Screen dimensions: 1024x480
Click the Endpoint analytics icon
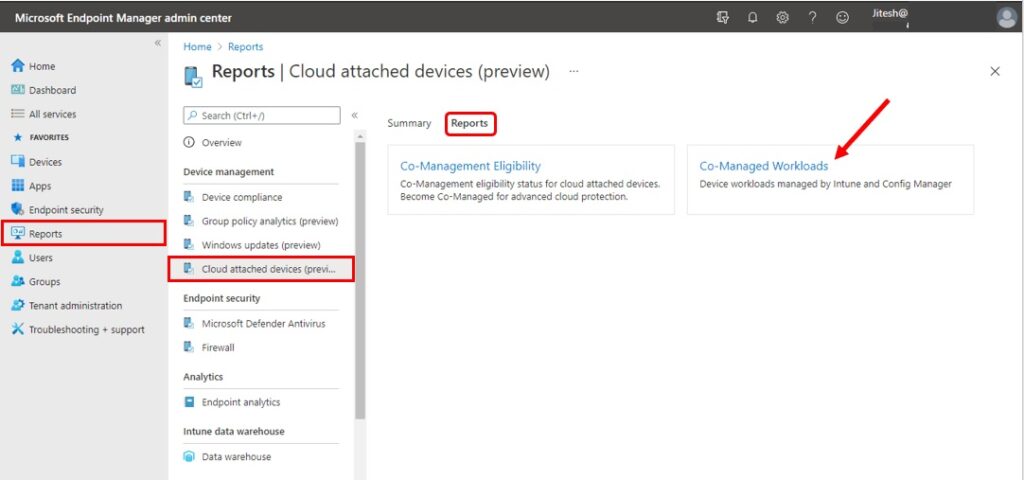pos(189,402)
